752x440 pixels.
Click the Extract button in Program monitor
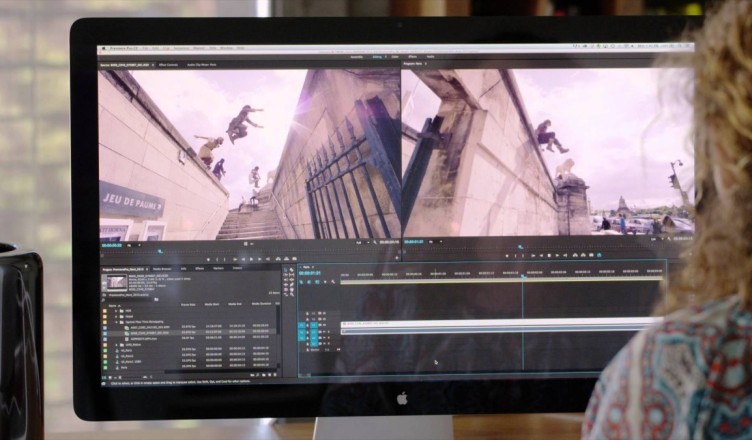tap(583, 255)
